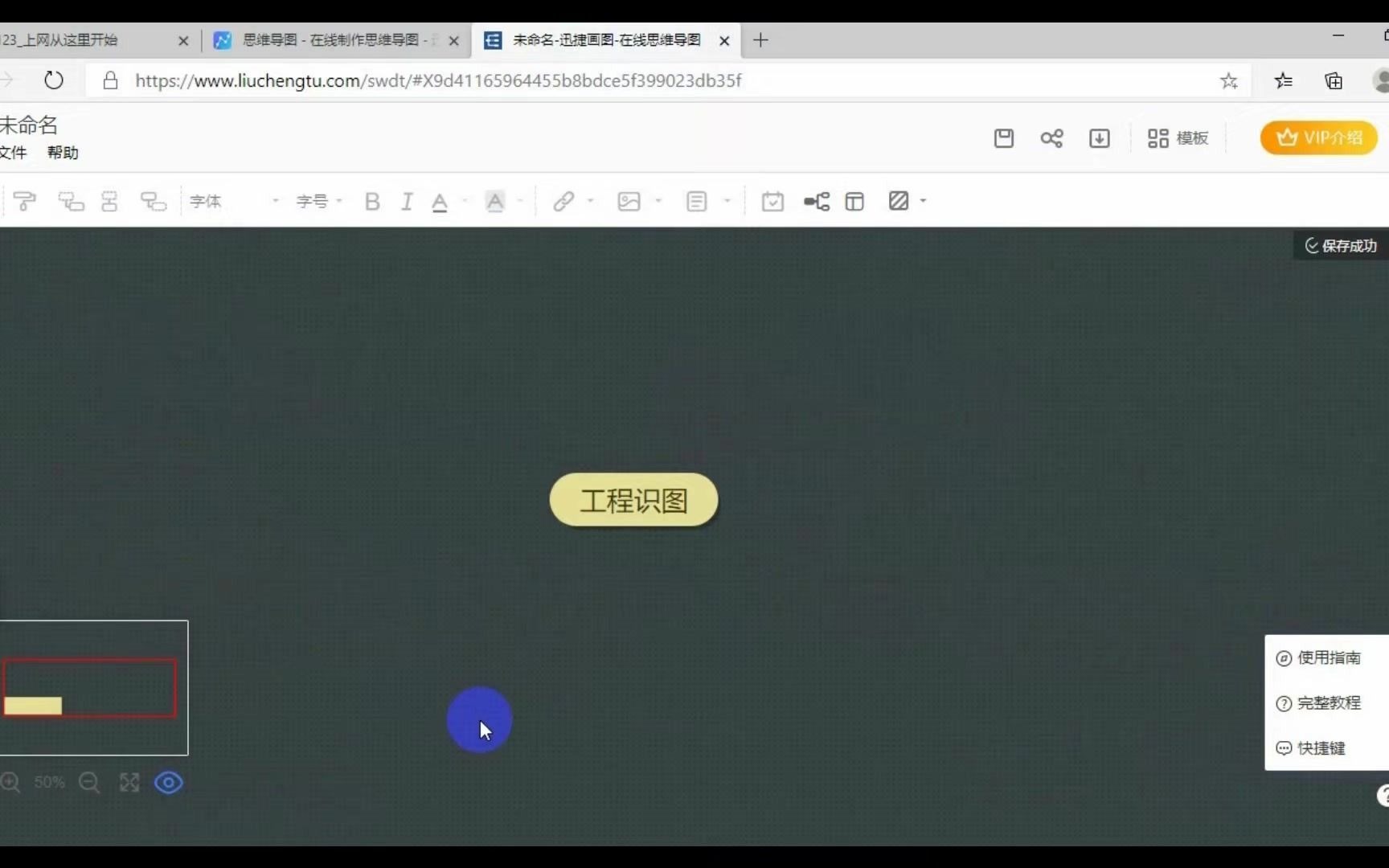
Task: Zoom out using the magnifier minus icon
Action: (x=89, y=782)
